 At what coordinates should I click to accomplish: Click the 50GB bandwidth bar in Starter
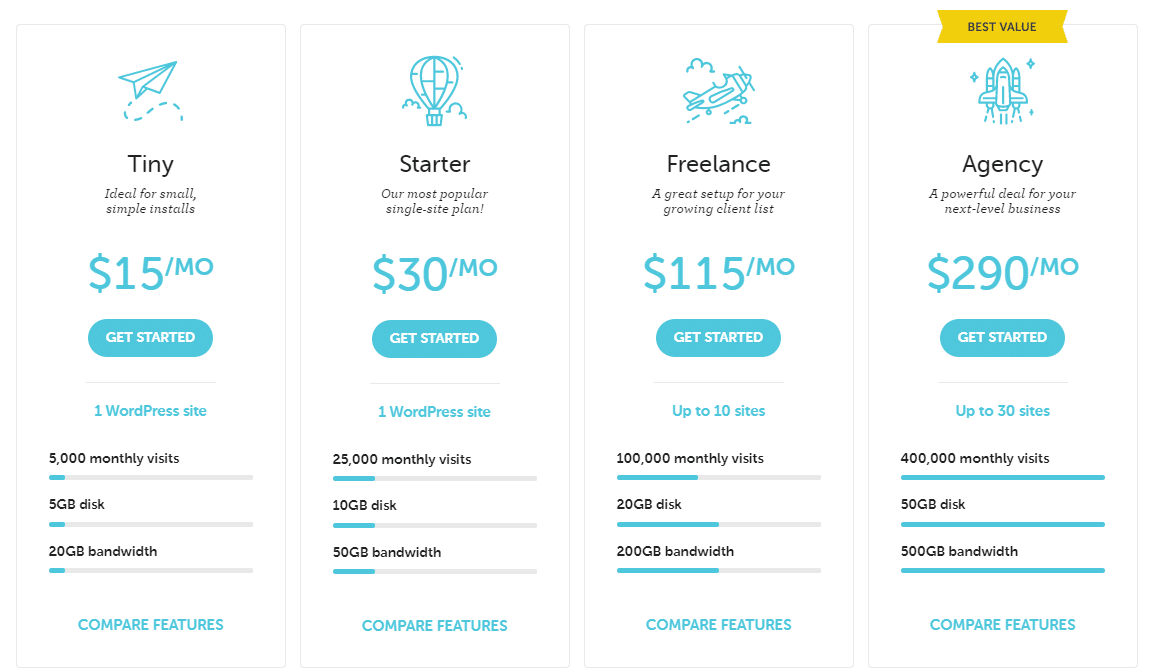coord(434,571)
